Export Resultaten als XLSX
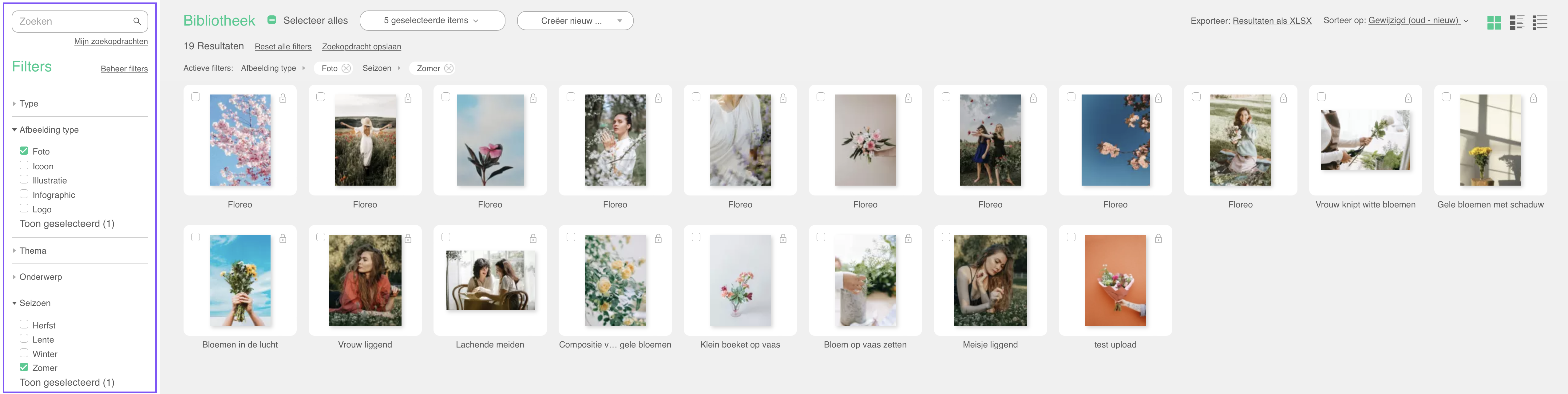Screen dimensions: 1568x394 [1272, 21]
